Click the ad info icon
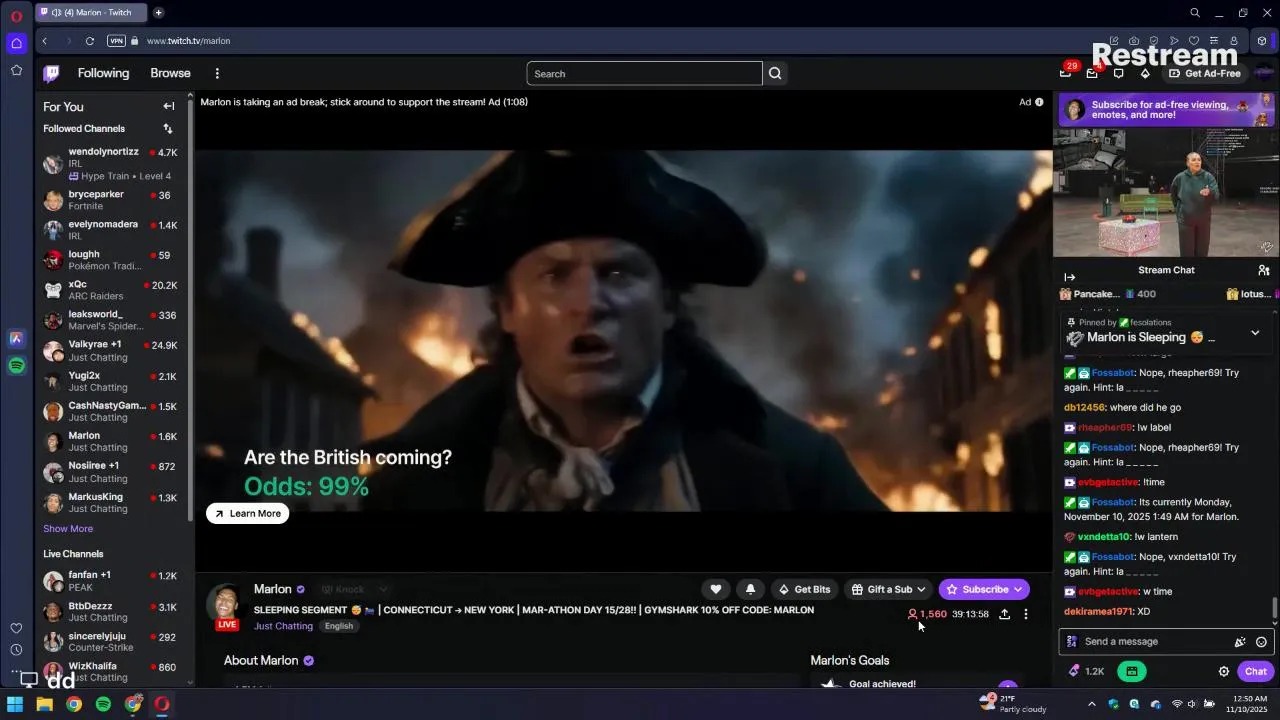This screenshot has width=1280, height=720. 1039,102
